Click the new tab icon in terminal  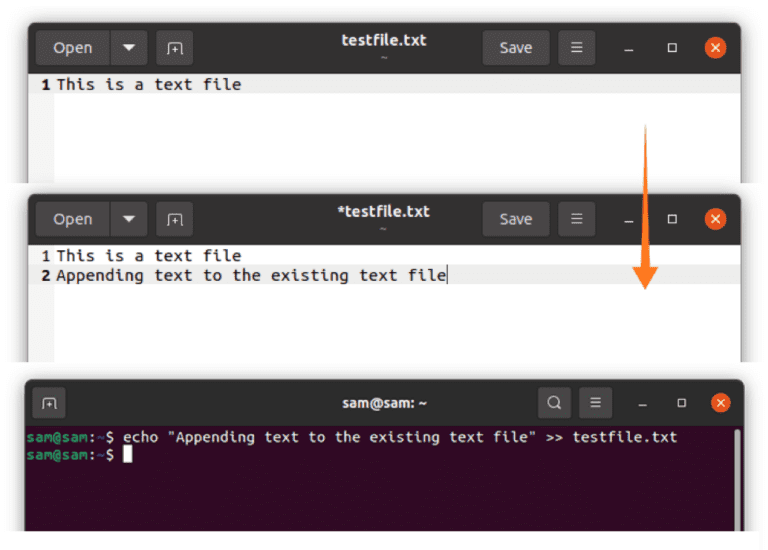pos(49,404)
